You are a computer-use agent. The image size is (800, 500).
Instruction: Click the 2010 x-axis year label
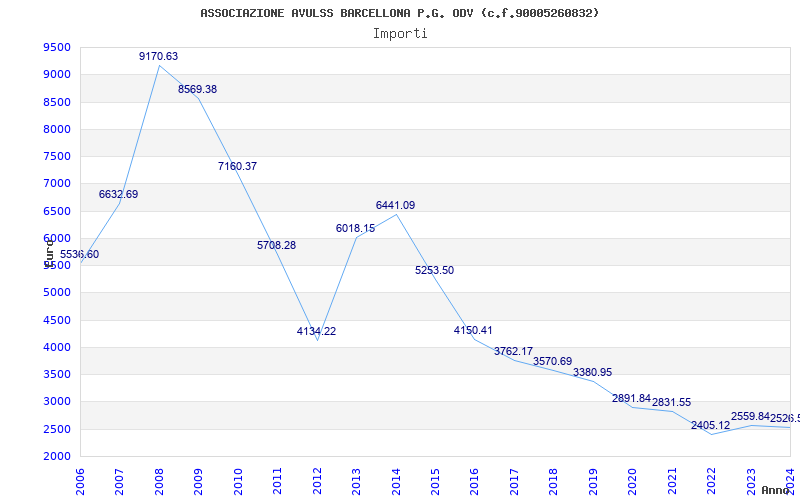[238, 482]
